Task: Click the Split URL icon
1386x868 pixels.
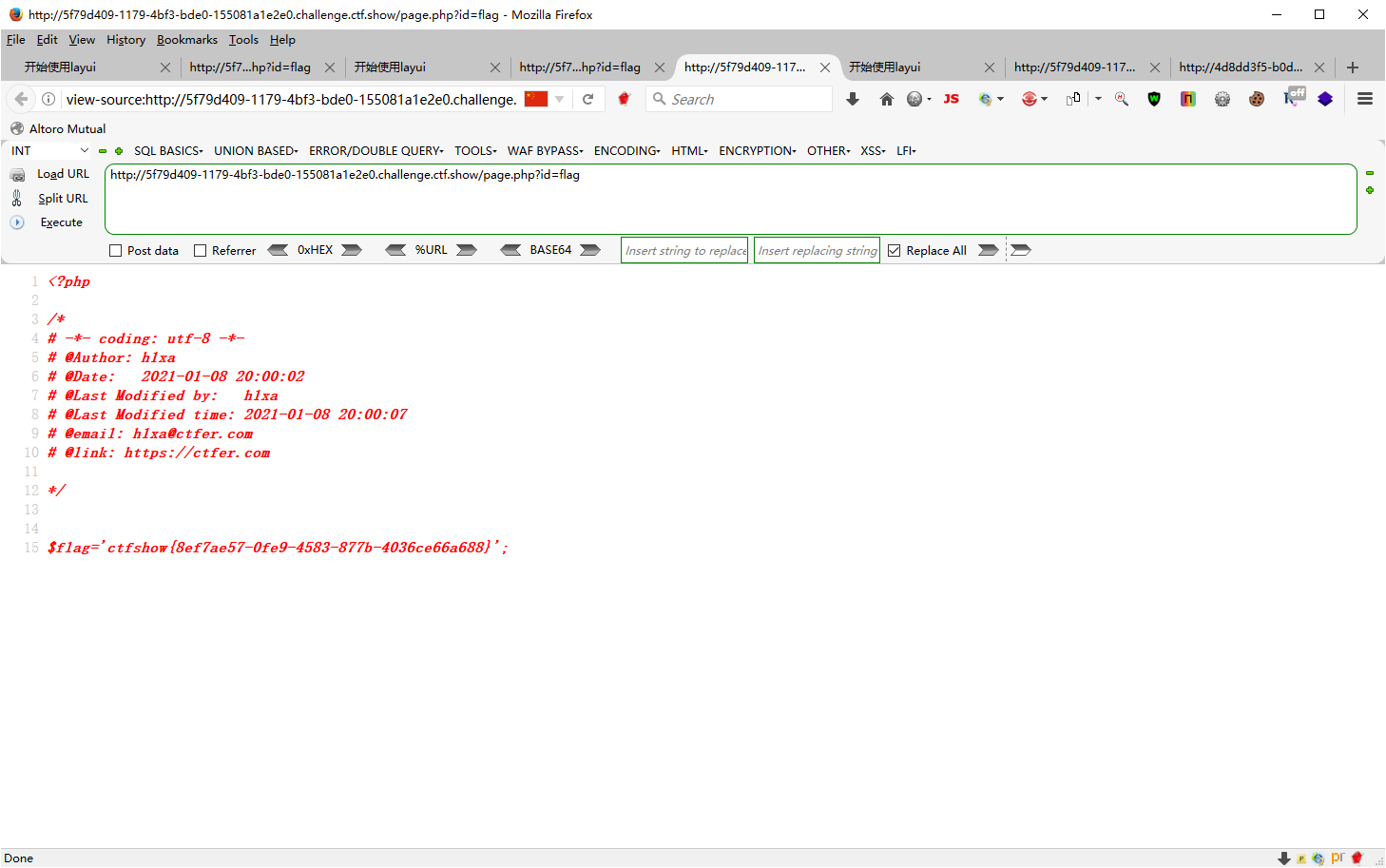Action: (17, 198)
